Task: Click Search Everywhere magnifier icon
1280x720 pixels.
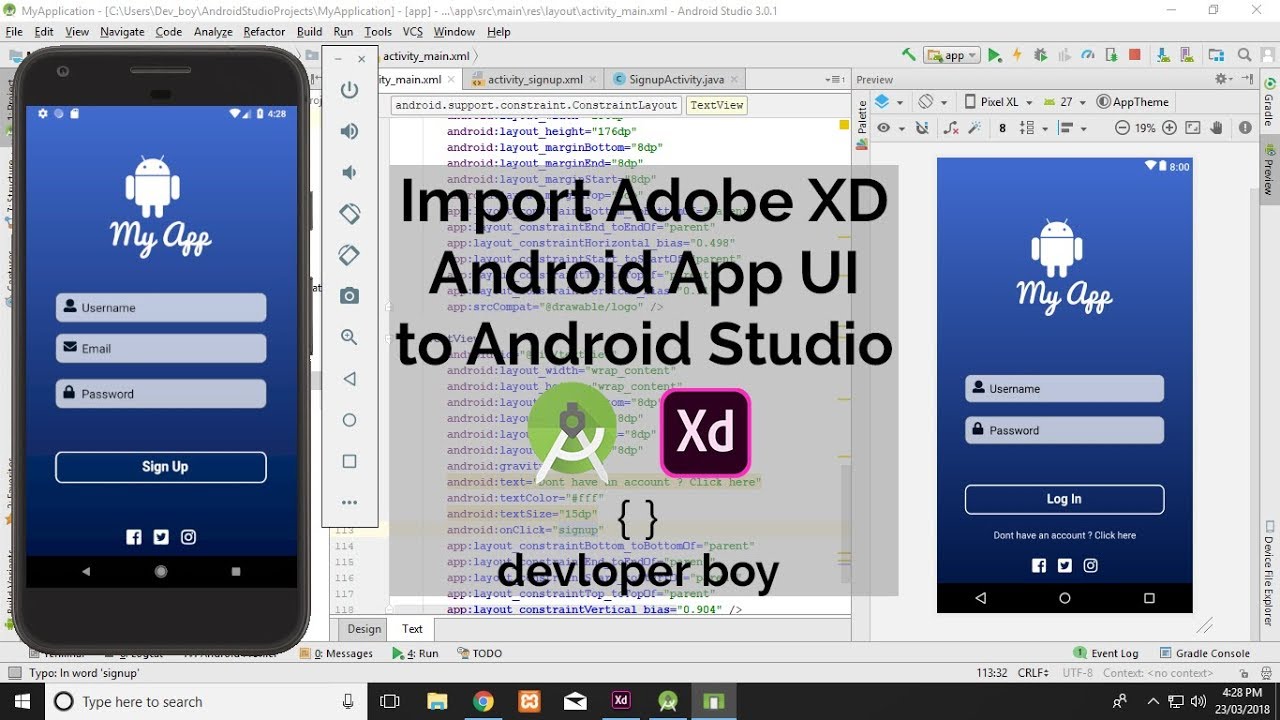Action: [x=1245, y=55]
